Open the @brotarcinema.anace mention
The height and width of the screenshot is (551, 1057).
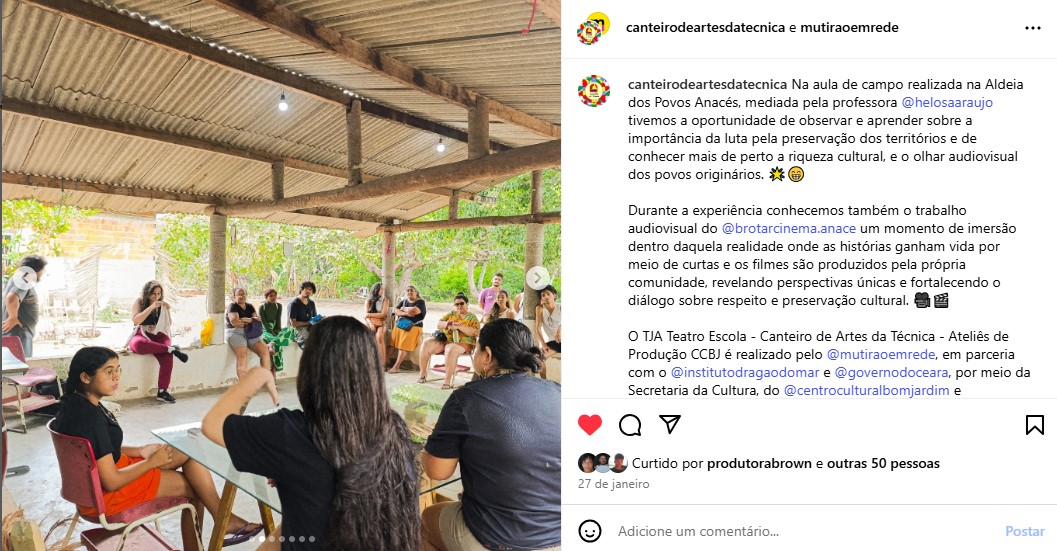(789, 229)
